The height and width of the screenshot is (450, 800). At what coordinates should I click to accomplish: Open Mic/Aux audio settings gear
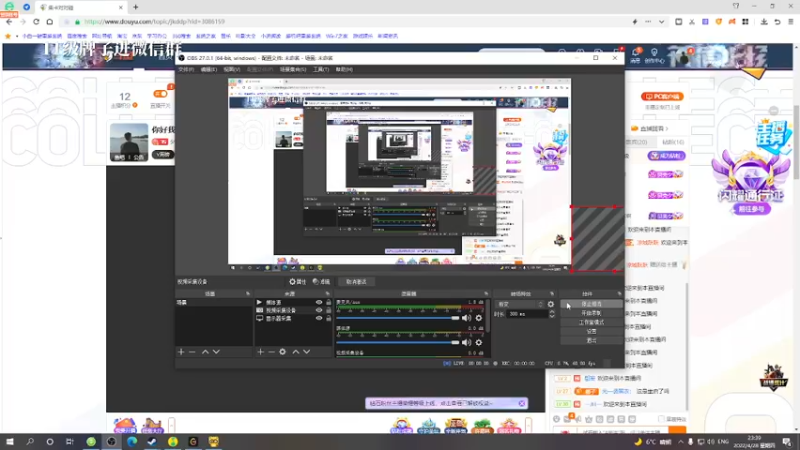[479, 318]
